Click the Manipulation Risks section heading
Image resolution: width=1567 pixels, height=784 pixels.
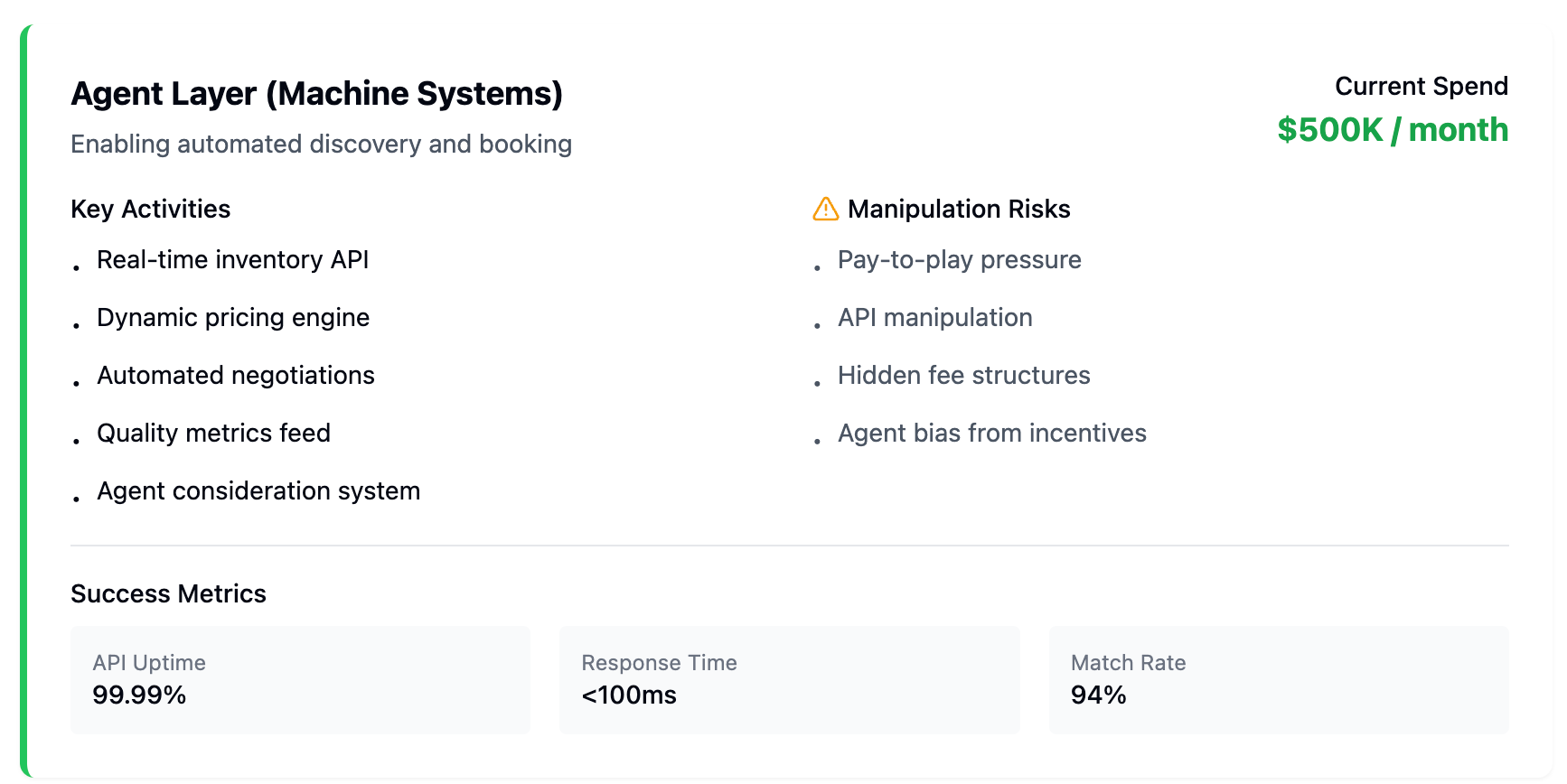tap(959, 210)
